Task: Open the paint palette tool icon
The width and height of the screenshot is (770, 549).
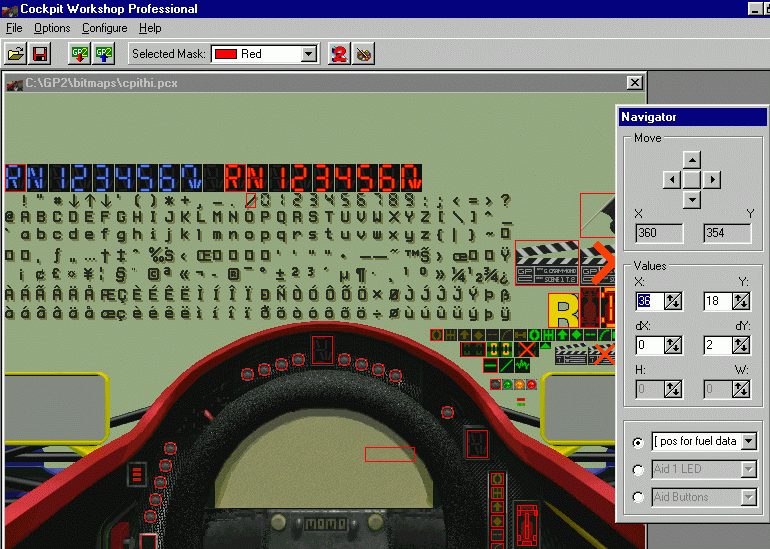Action: [364, 54]
